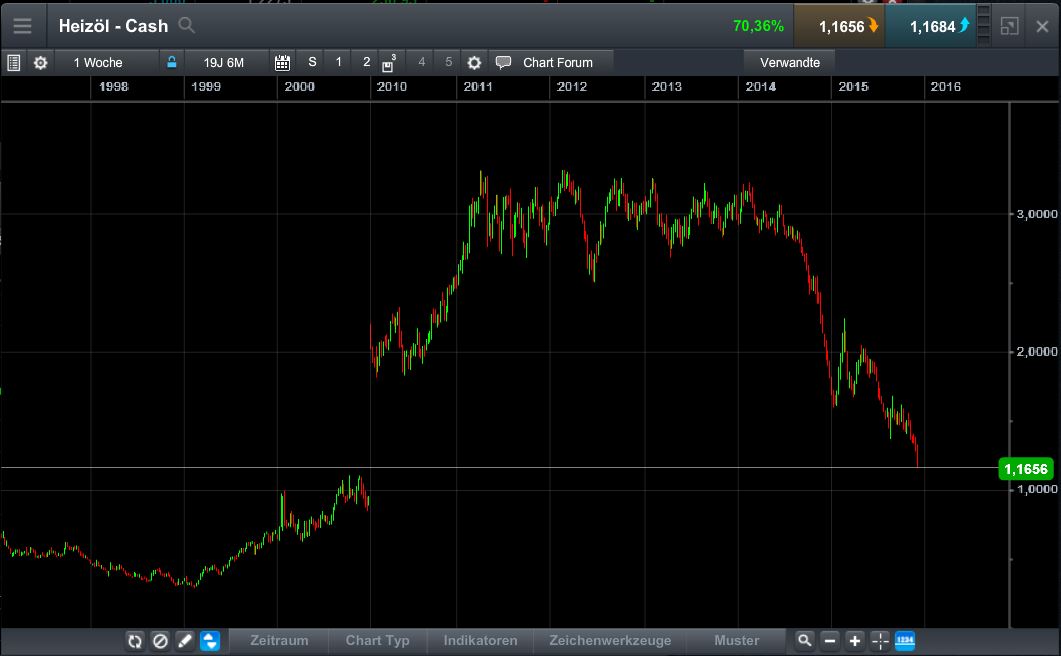
Task: Open the Chart Forum link
Action: tap(557, 62)
